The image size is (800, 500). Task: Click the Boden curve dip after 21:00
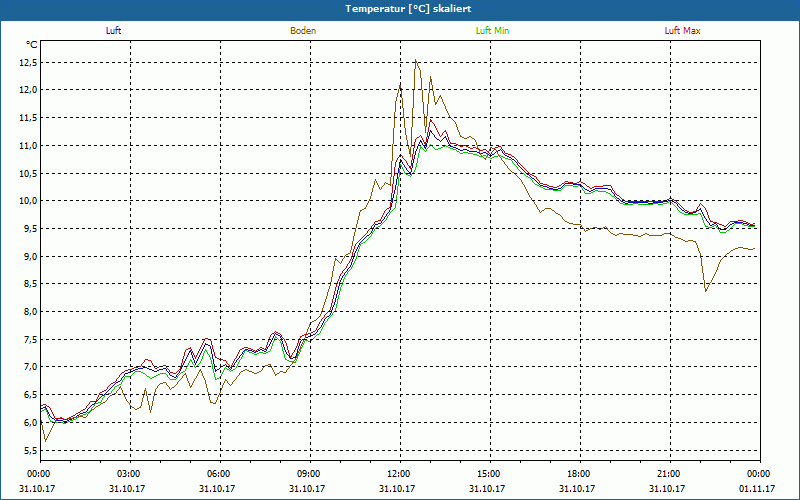[706, 290]
